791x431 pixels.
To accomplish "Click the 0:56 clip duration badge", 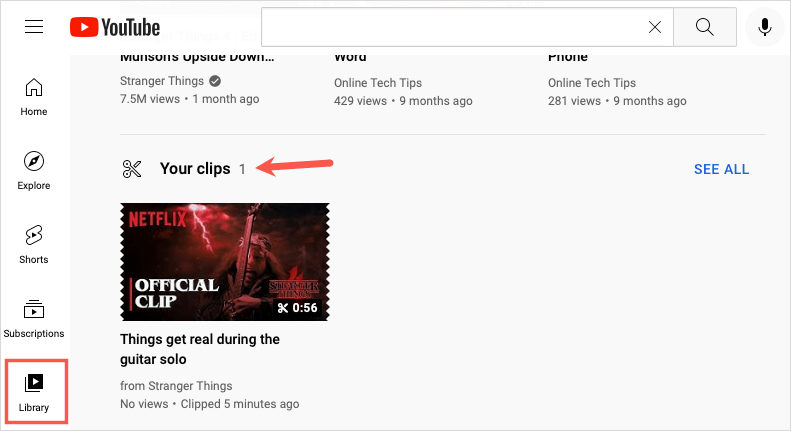I will tap(298, 307).
